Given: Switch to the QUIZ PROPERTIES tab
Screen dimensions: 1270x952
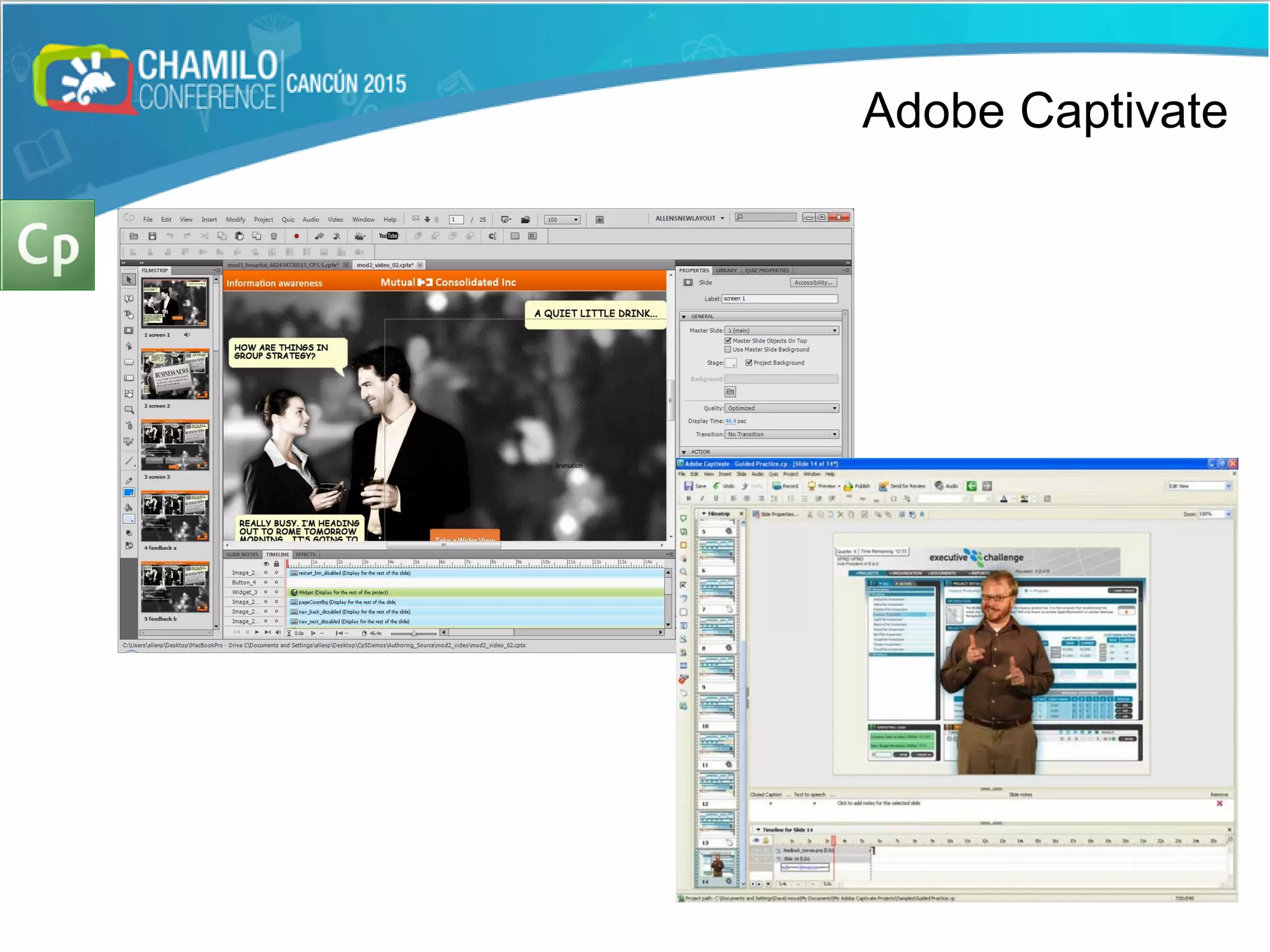Looking at the screenshot, I should coord(766,271).
